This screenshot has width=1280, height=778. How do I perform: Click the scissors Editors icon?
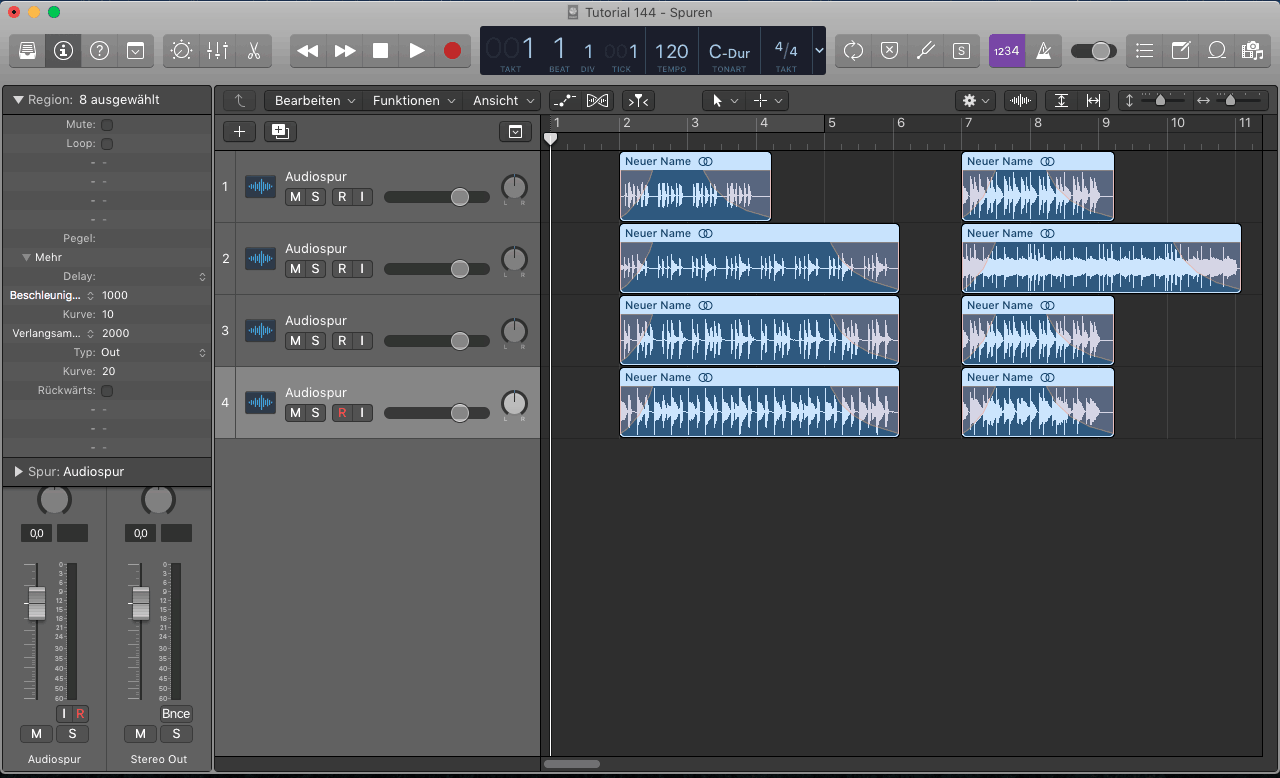pos(253,51)
